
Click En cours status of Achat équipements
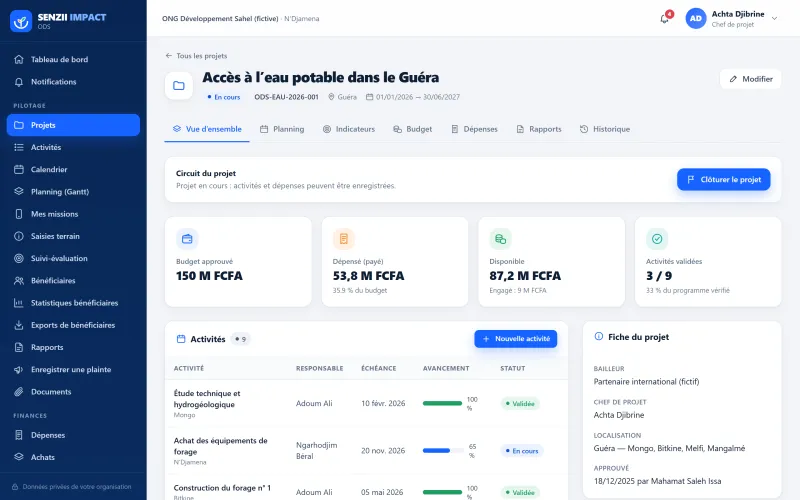click(x=522, y=451)
